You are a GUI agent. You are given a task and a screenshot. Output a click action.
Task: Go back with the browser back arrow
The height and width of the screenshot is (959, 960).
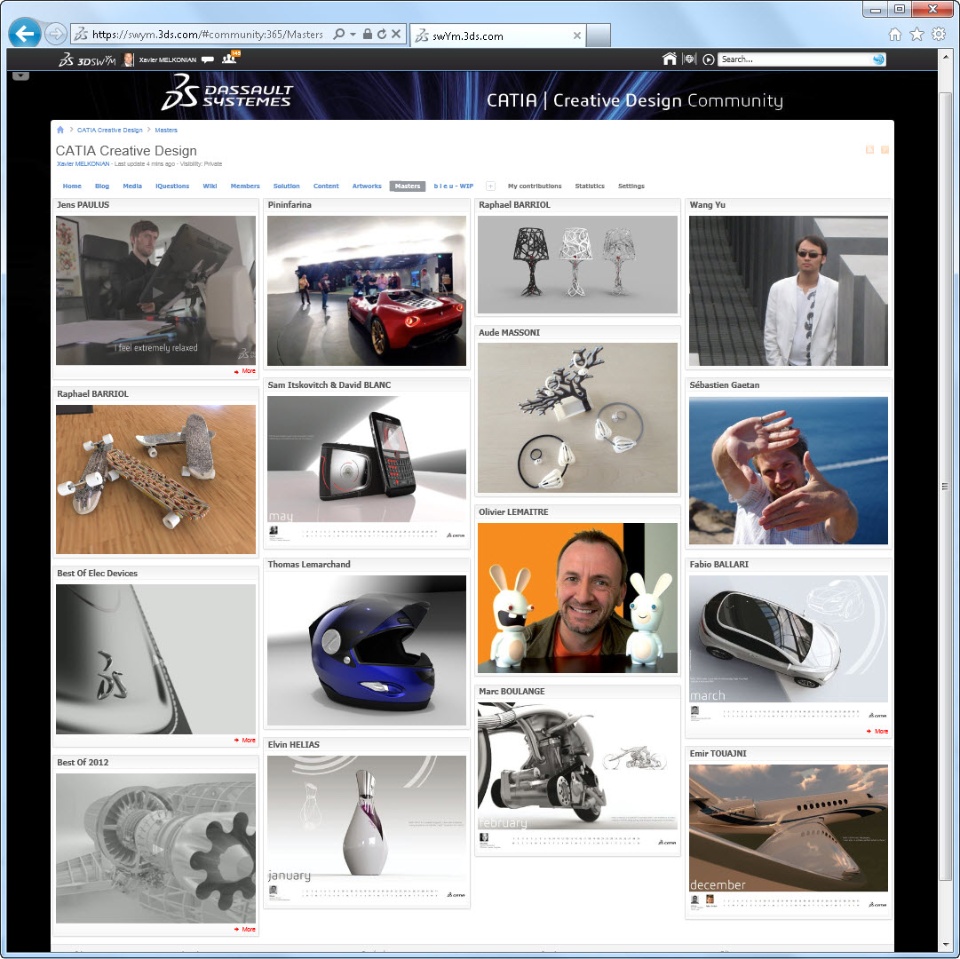24,33
